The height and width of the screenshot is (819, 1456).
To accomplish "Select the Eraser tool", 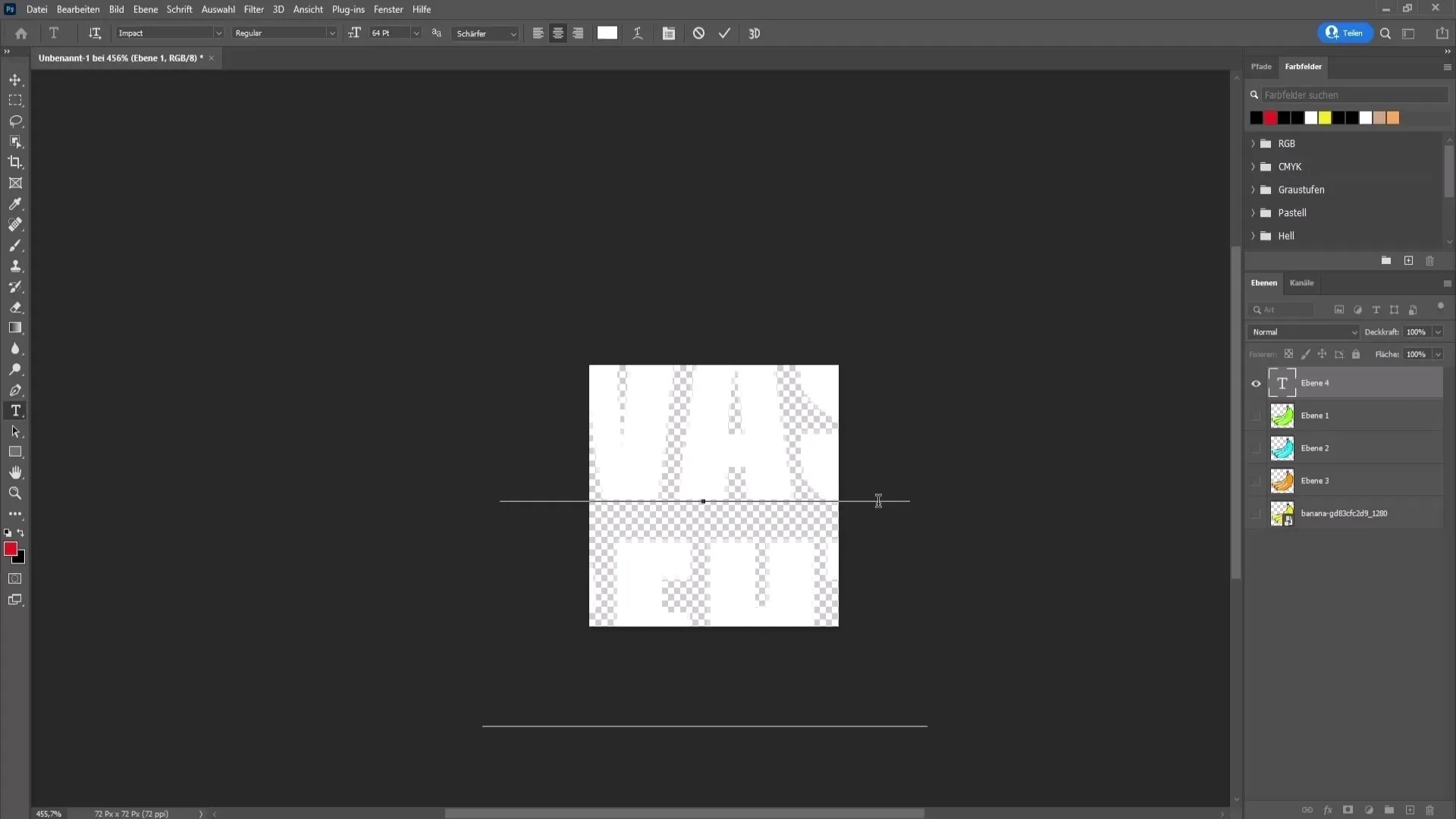I will tap(16, 308).
